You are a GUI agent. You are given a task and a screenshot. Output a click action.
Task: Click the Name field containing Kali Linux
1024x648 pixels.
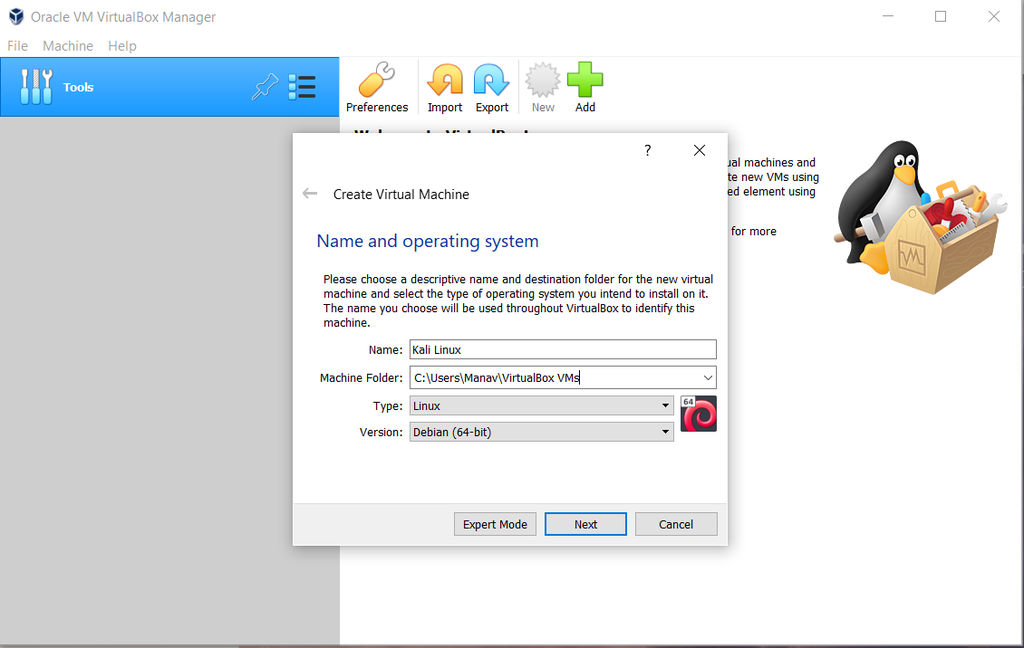563,349
